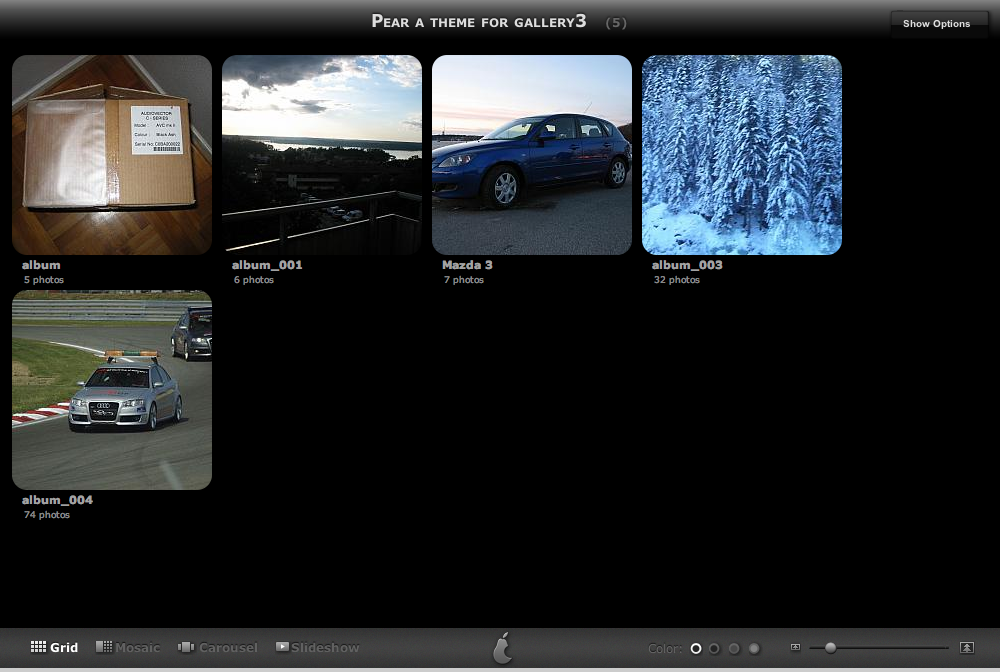Click the Mazda 3 album title
1000x672 pixels.
click(467, 265)
